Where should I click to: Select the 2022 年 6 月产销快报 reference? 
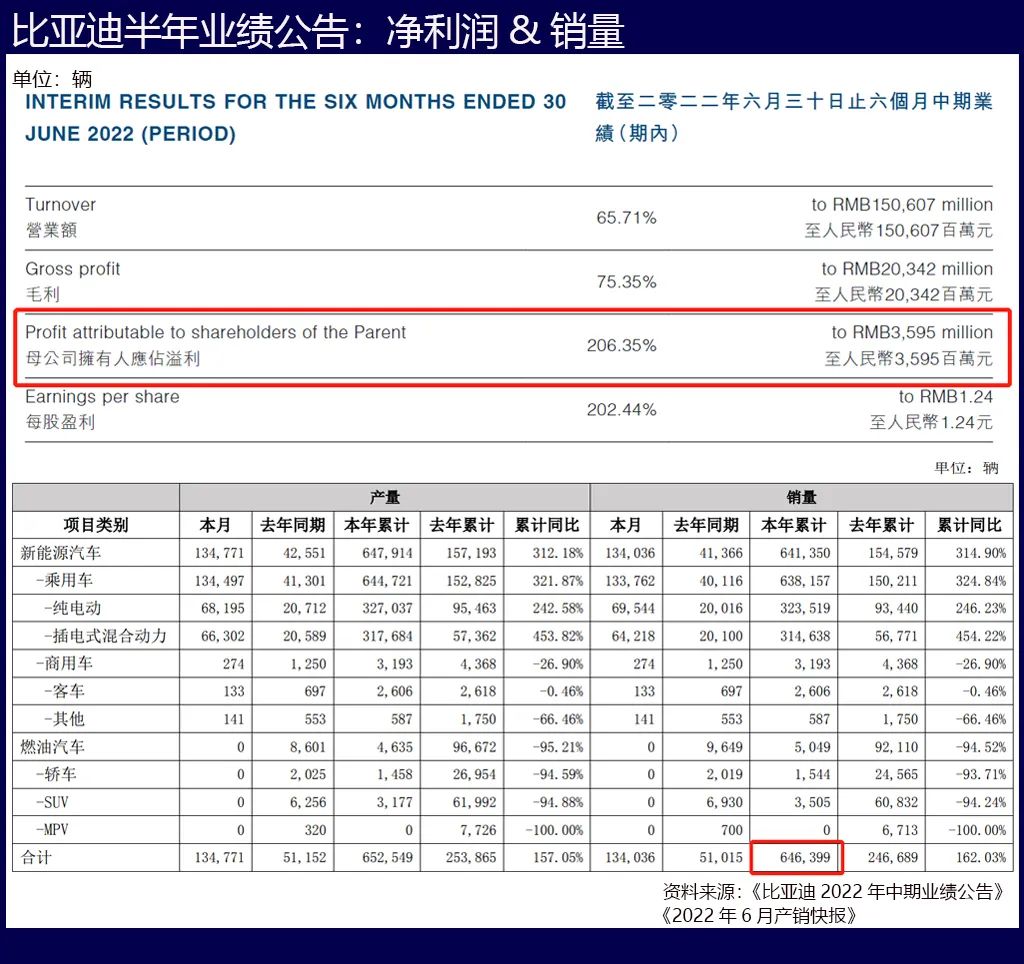tap(758, 915)
